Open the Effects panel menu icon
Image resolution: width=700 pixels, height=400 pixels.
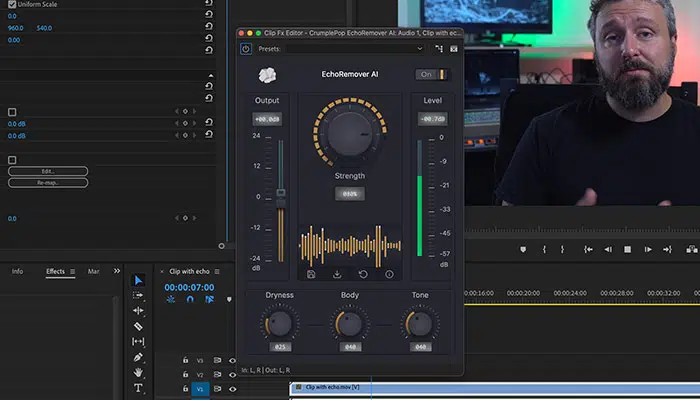pos(72,271)
